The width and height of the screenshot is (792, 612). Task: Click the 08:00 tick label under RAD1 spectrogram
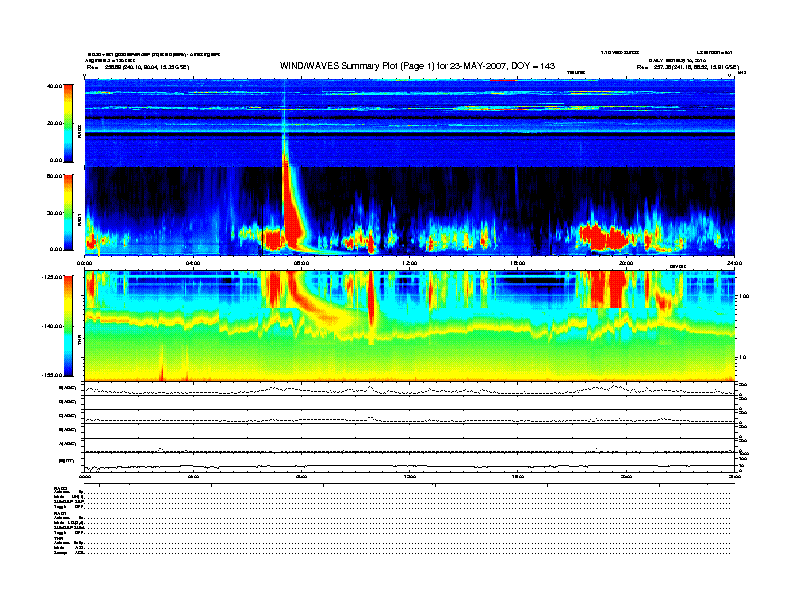(x=301, y=263)
